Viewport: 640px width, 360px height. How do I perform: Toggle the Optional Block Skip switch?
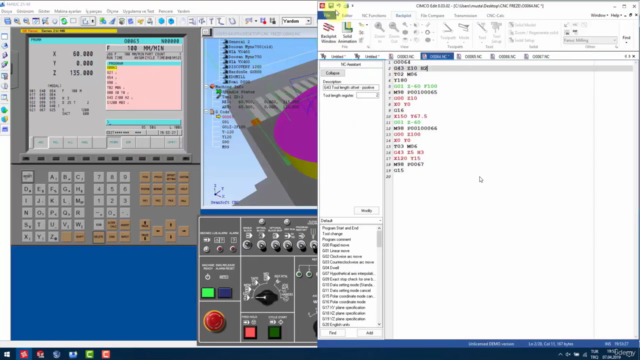[x=275, y=245]
